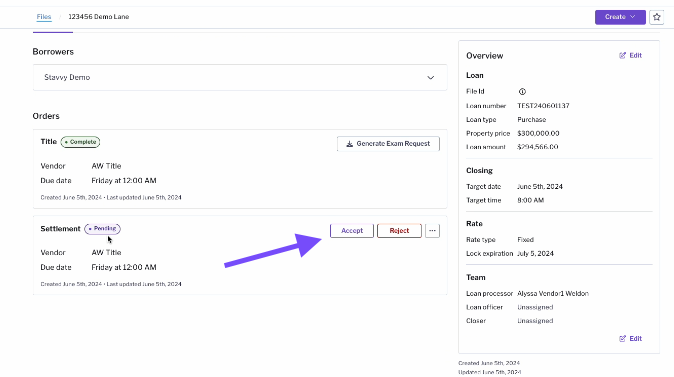
Task: Click Edit at bottom of Team section
Action: point(631,339)
